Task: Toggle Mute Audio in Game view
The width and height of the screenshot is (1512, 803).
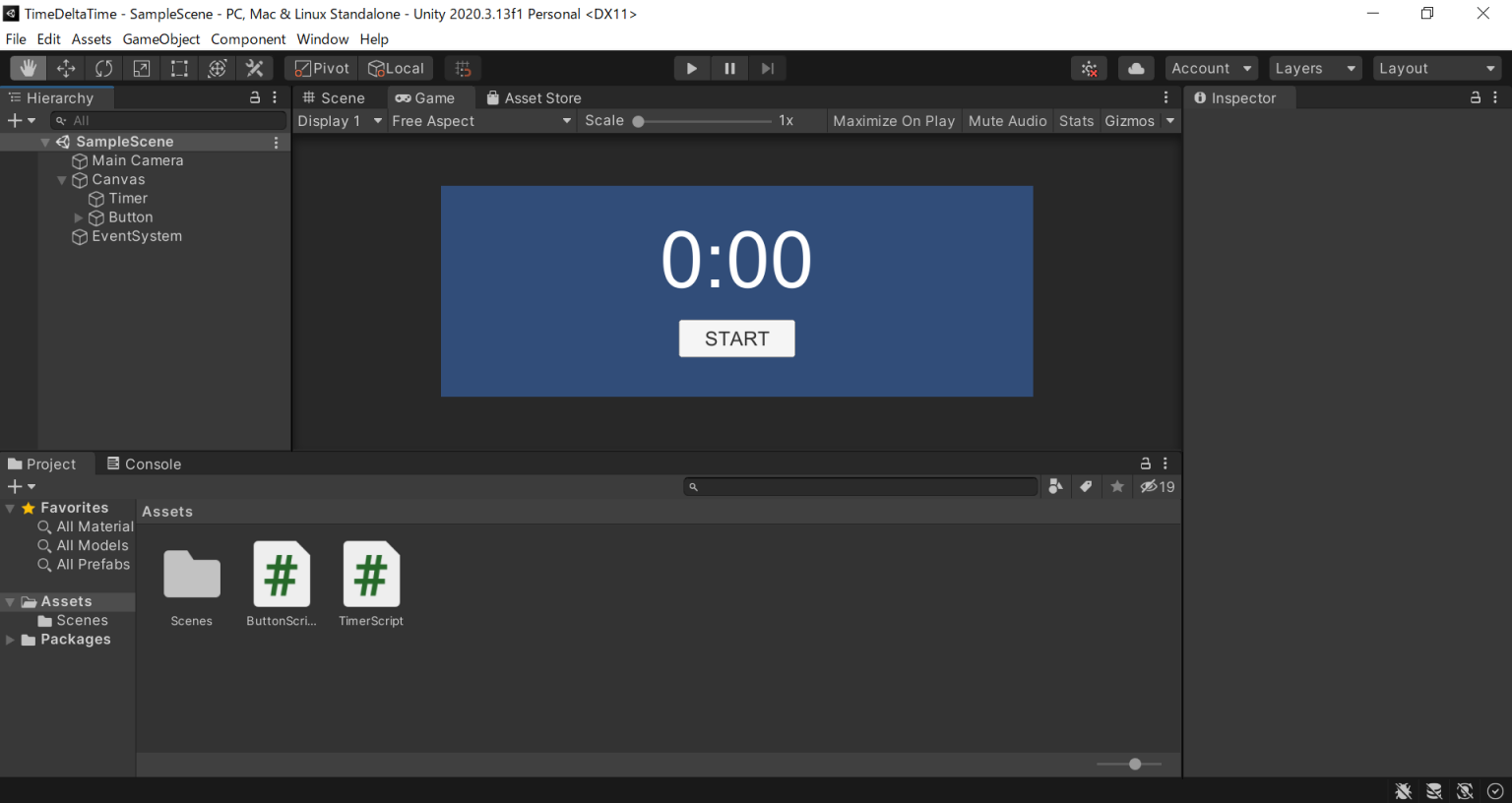Action: pos(1007,121)
